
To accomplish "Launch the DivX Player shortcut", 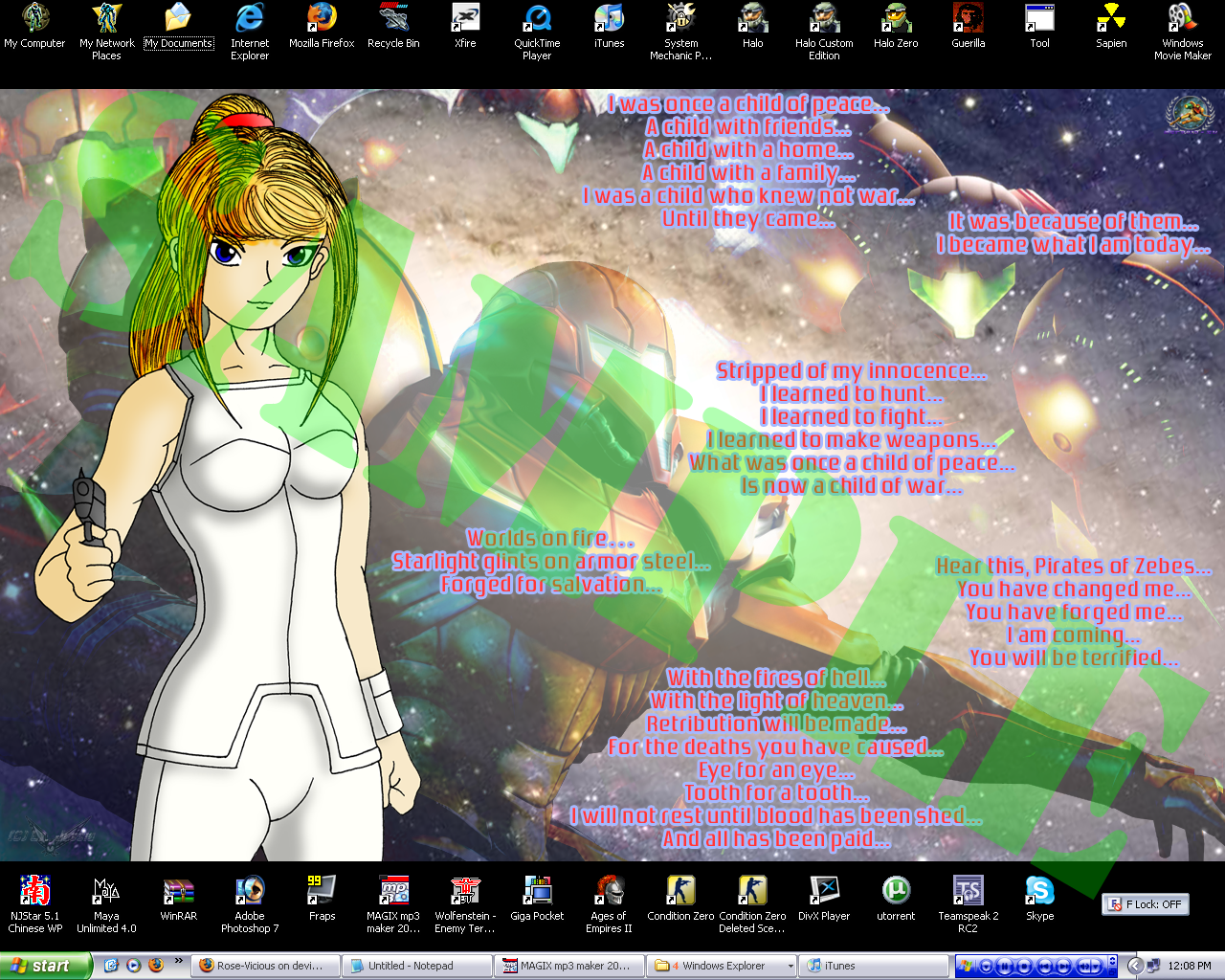I will click(x=824, y=899).
